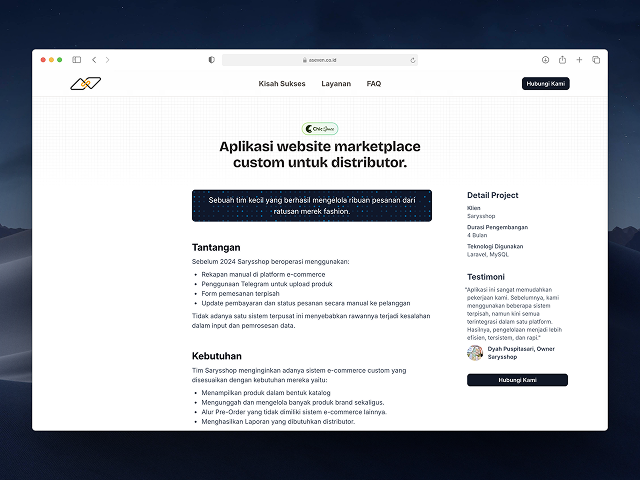
Task: Click the site logo in header
Action: (x=86, y=83)
